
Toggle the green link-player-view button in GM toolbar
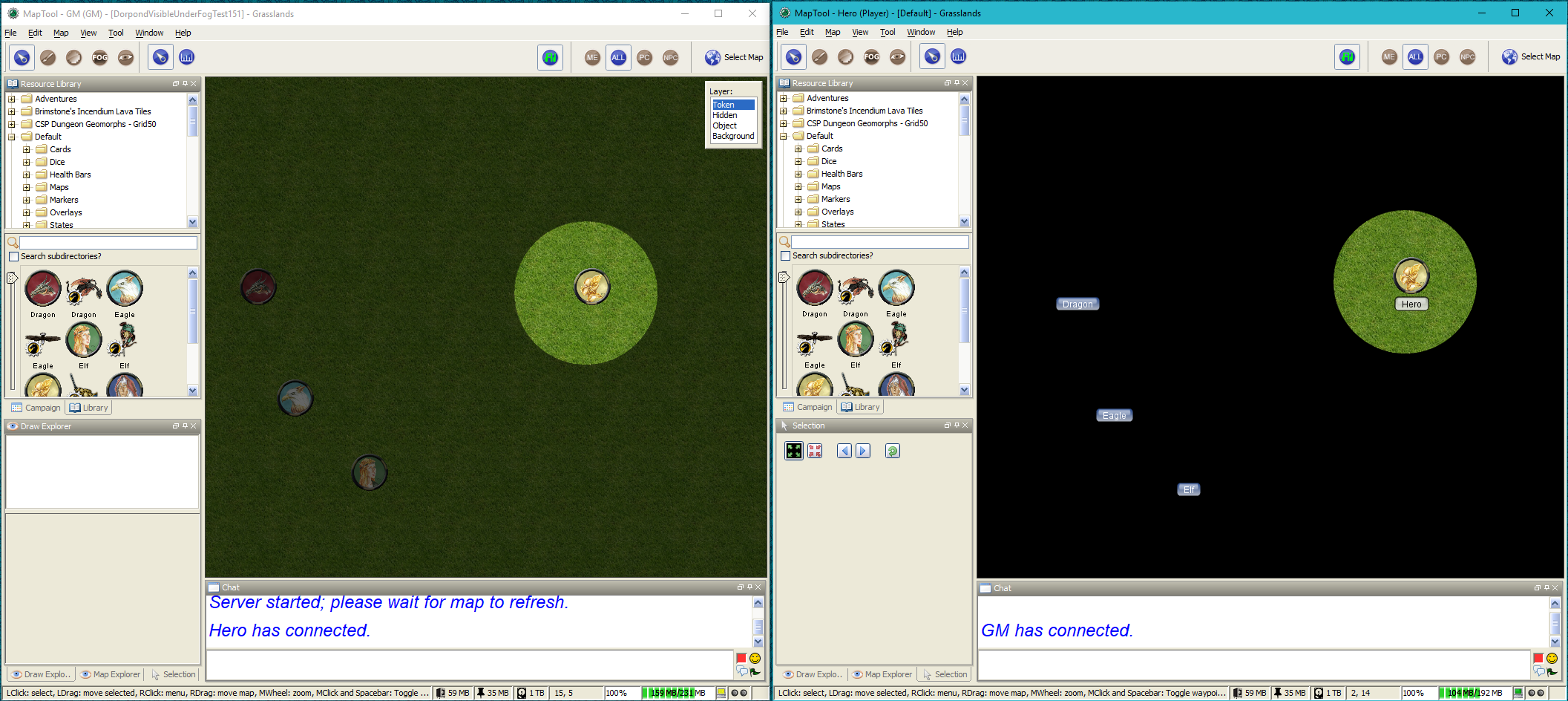pos(550,57)
